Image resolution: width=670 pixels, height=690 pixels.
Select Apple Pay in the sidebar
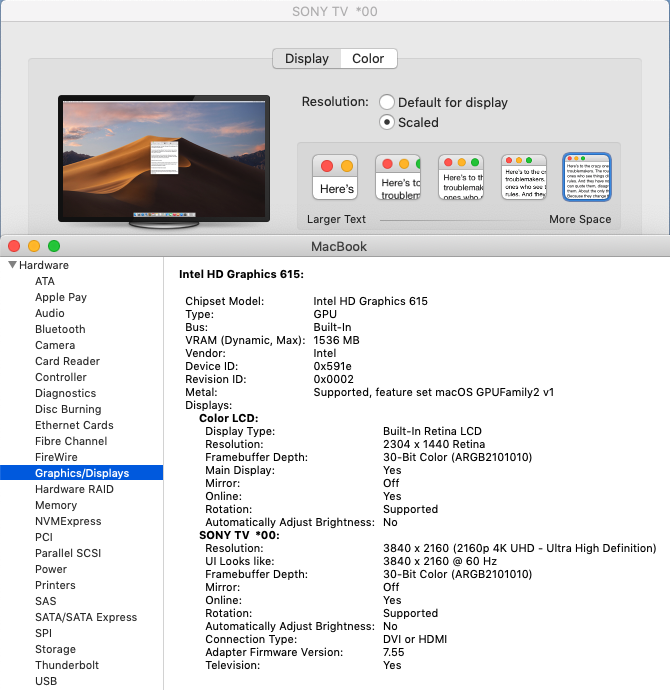pos(61,297)
